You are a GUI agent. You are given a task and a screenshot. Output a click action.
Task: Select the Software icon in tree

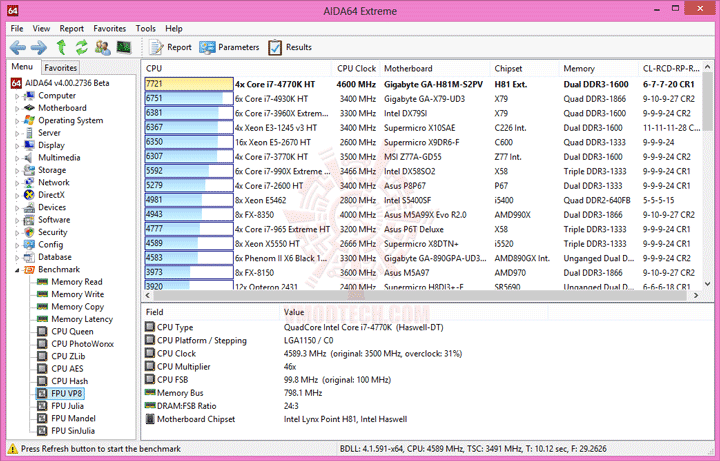click(x=29, y=219)
